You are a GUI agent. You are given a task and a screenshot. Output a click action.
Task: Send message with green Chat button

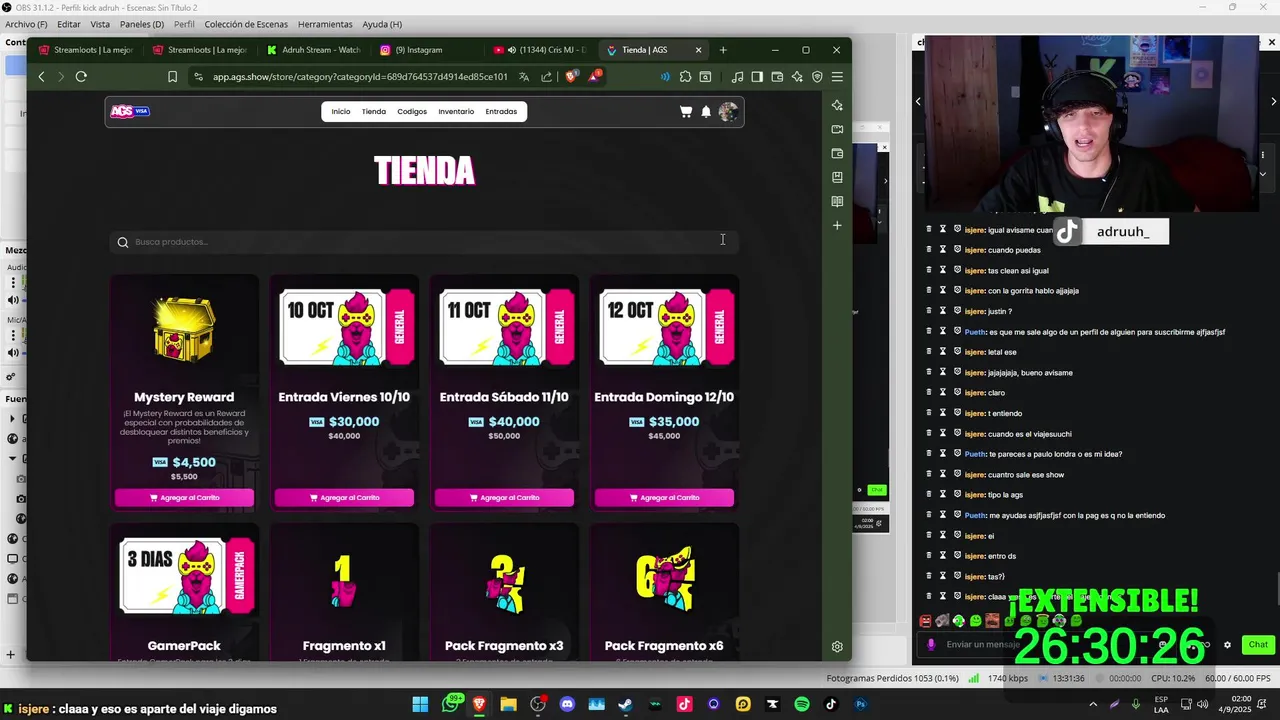1258,645
